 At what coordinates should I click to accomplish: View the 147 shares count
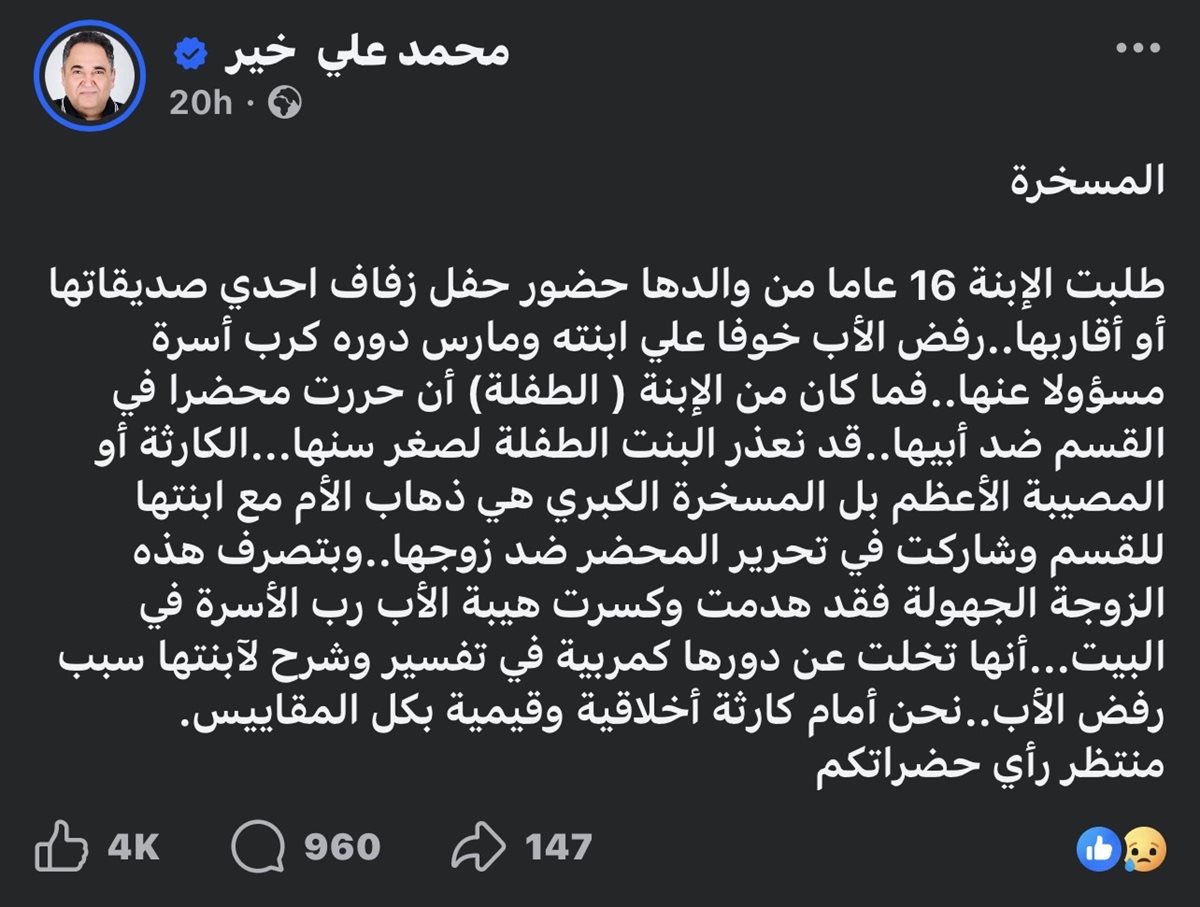click(x=559, y=848)
